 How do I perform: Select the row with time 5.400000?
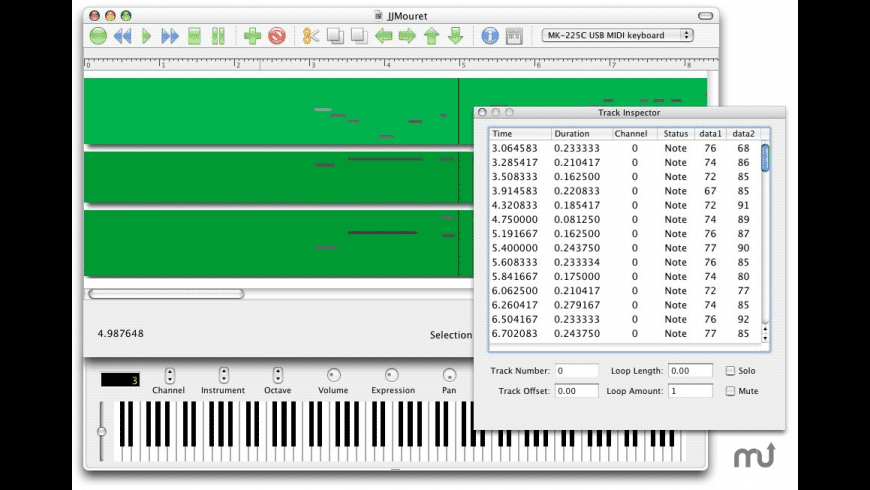(x=625, y=248)
